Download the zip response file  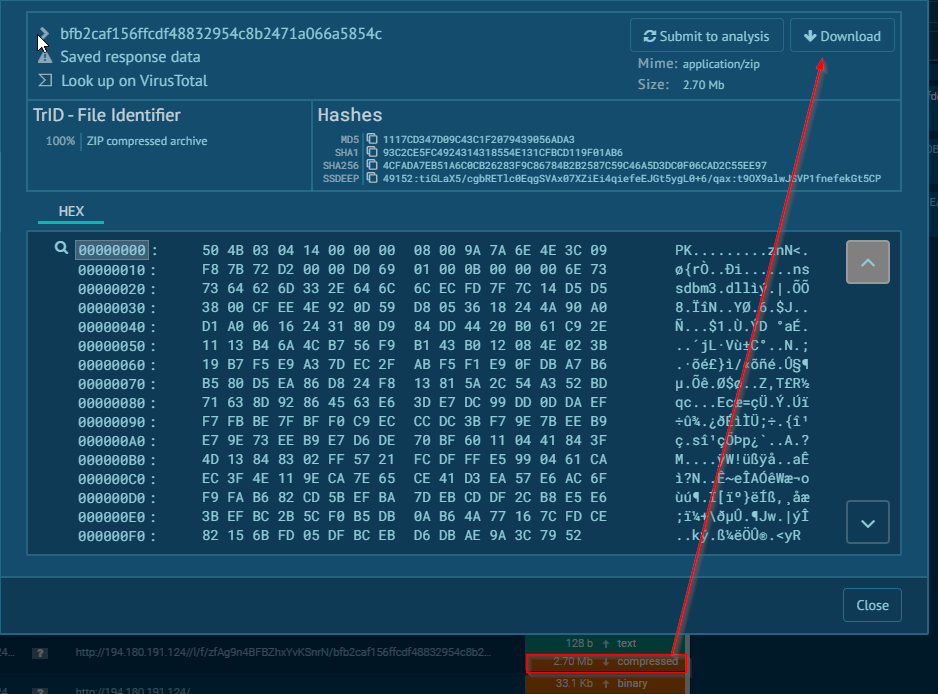pos(841,36)
